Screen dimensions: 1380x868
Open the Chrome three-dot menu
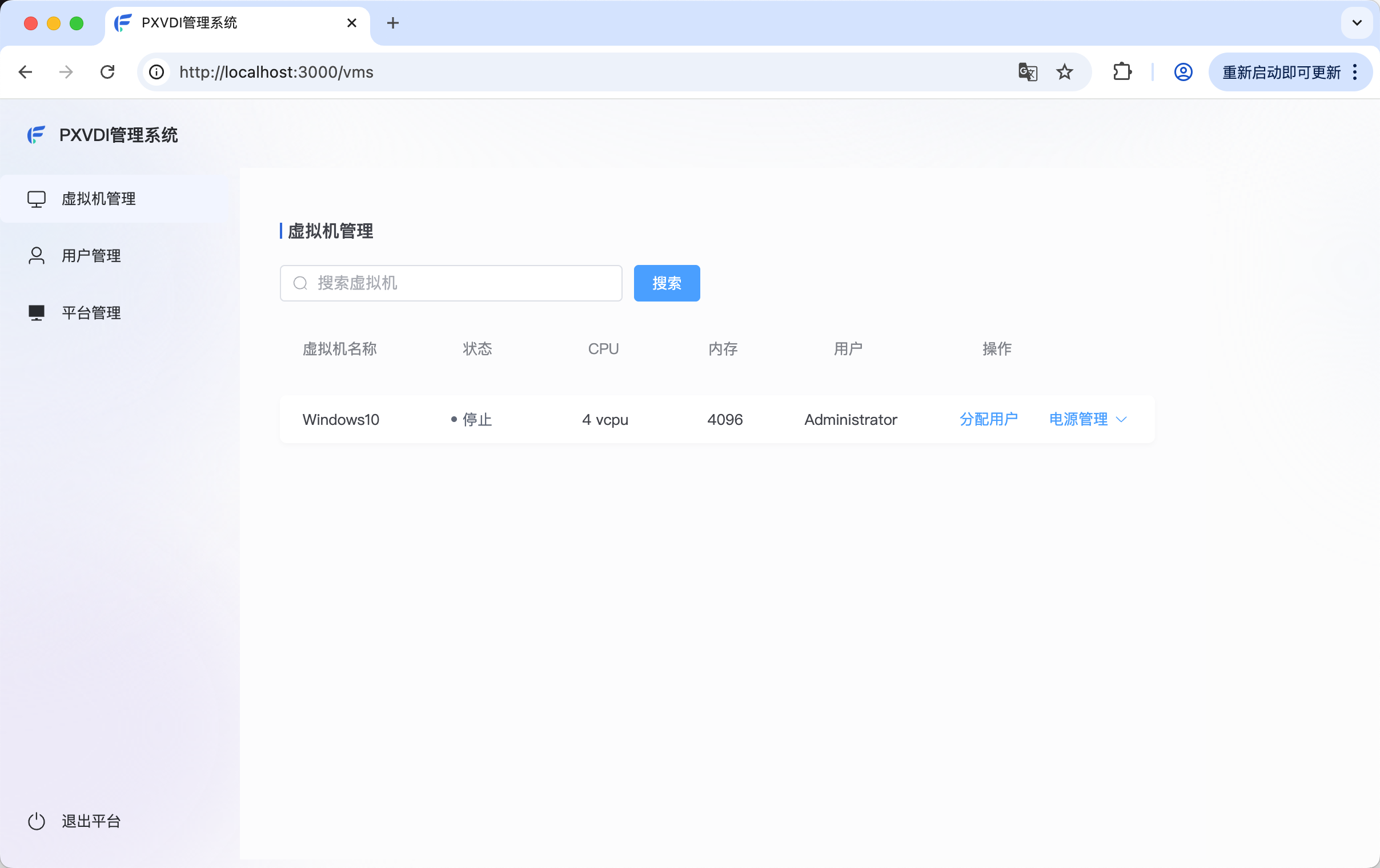[1355, 72]
